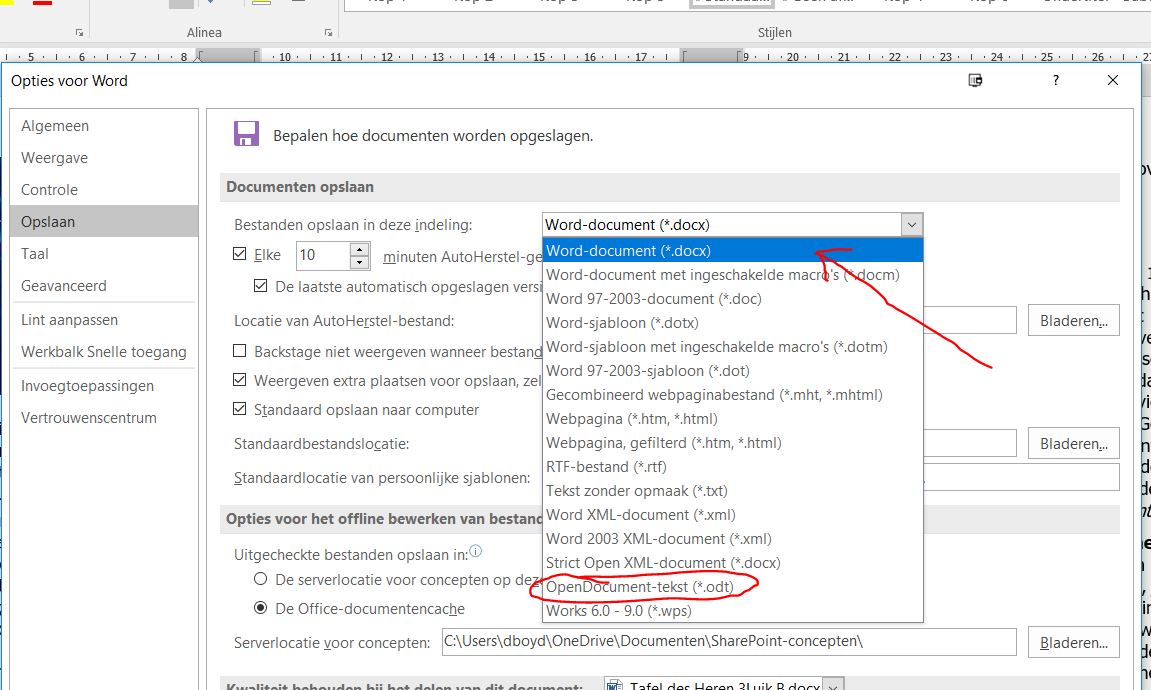Go to the Geavanceerd options
Image resolution: width=1151 pixels, height=690 pixels.
104,286
